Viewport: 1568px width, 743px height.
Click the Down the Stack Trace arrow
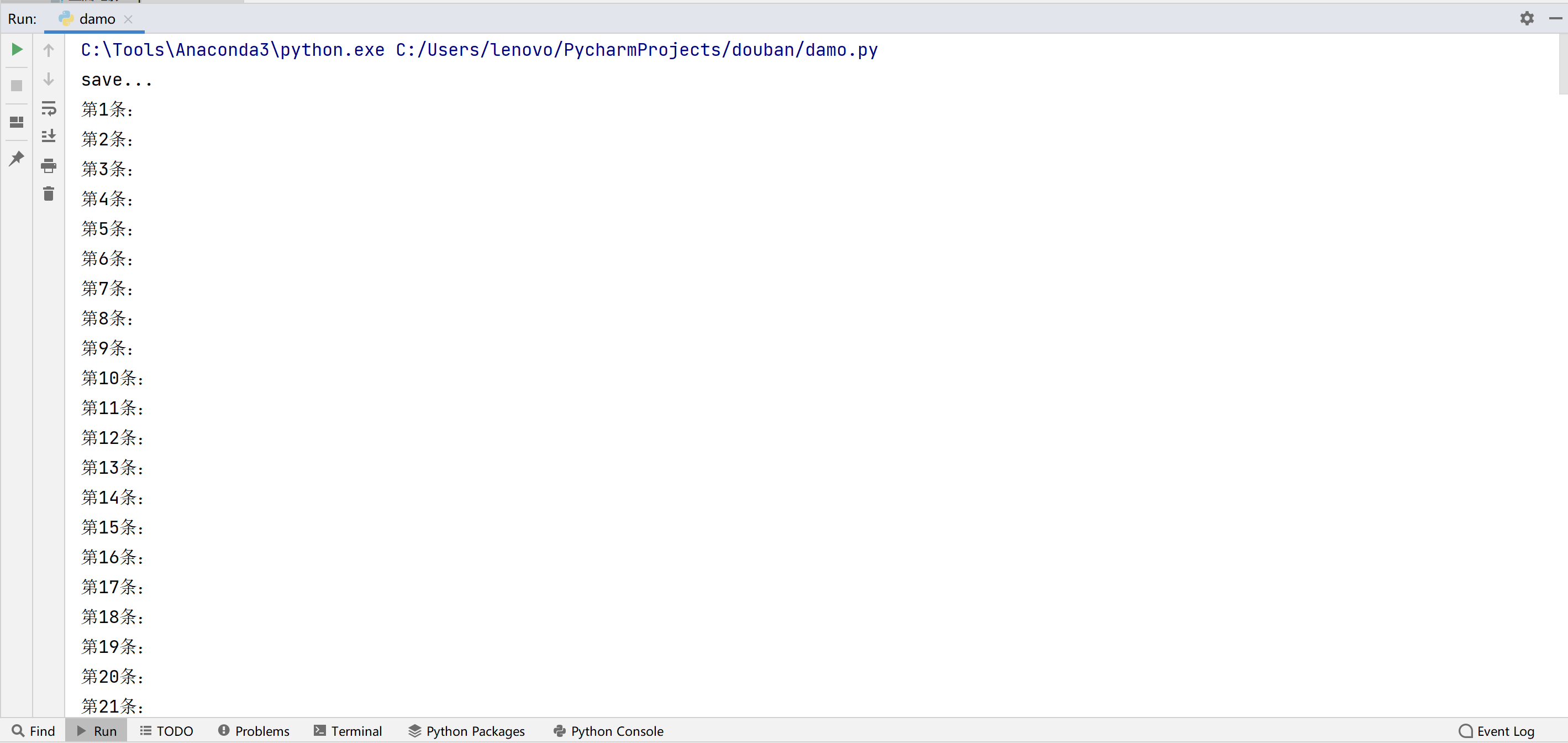49,79
